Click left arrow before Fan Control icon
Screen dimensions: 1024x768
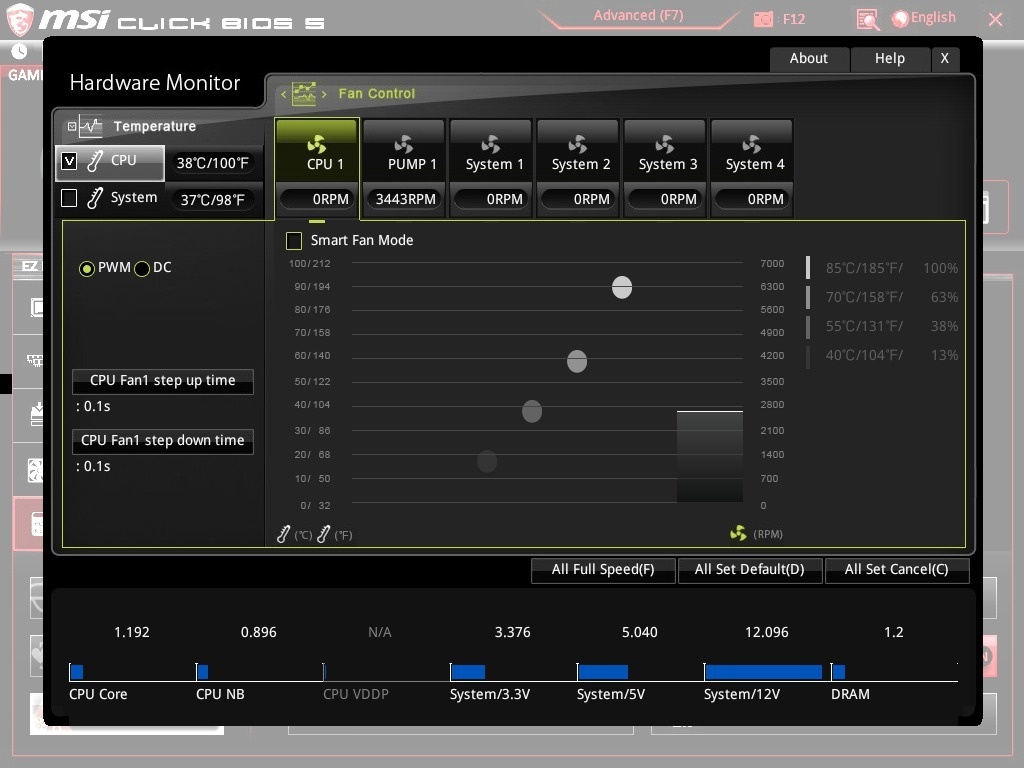[283, 94]
